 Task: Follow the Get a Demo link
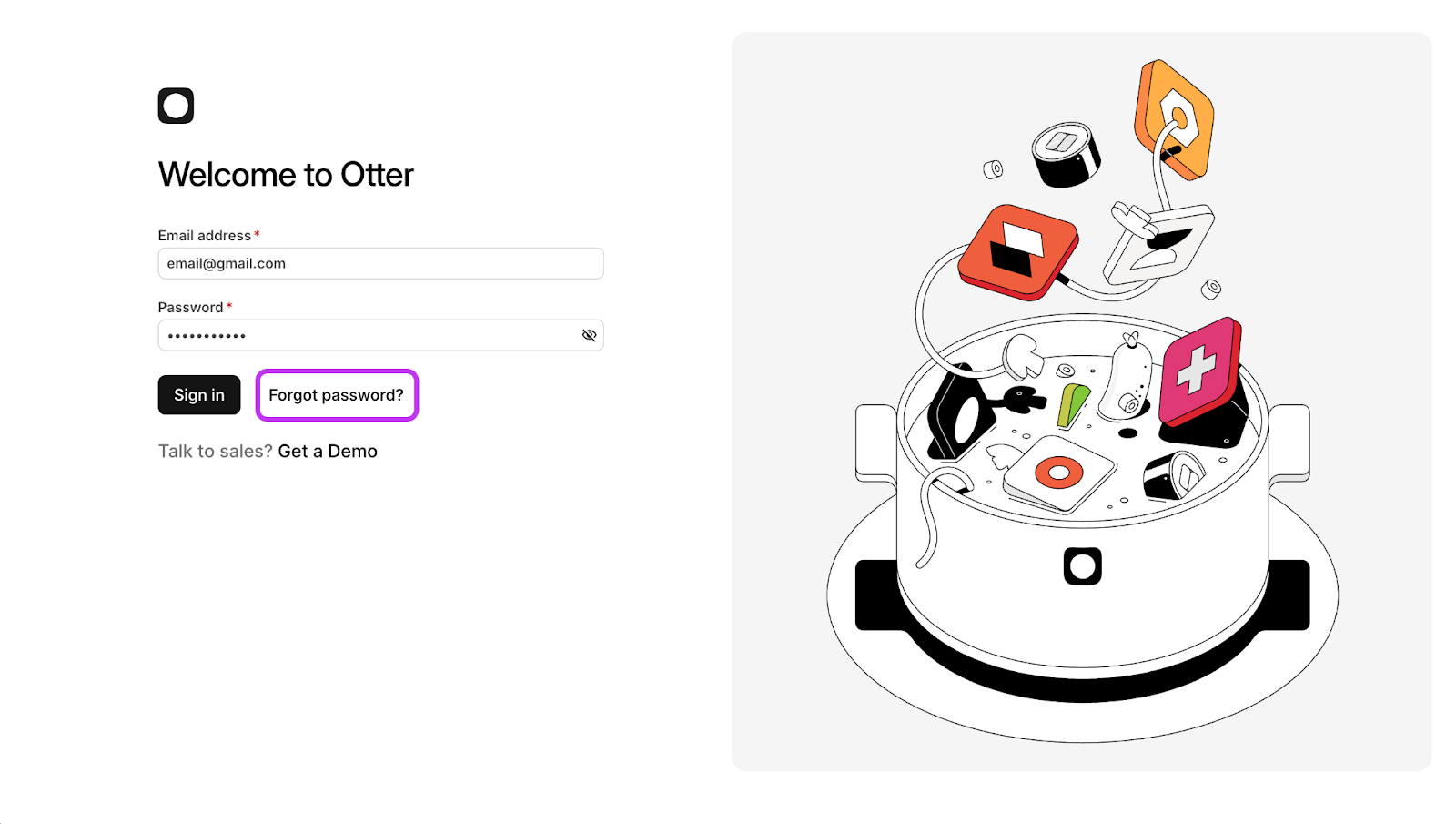(328, 452)
